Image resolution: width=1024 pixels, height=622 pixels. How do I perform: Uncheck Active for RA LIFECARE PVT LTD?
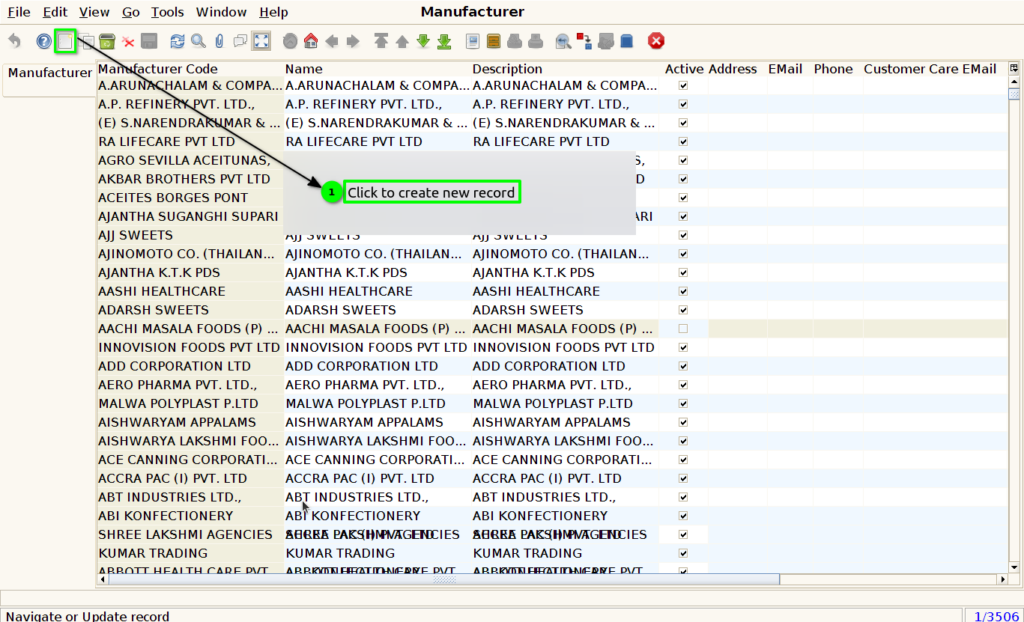point(683,142)
